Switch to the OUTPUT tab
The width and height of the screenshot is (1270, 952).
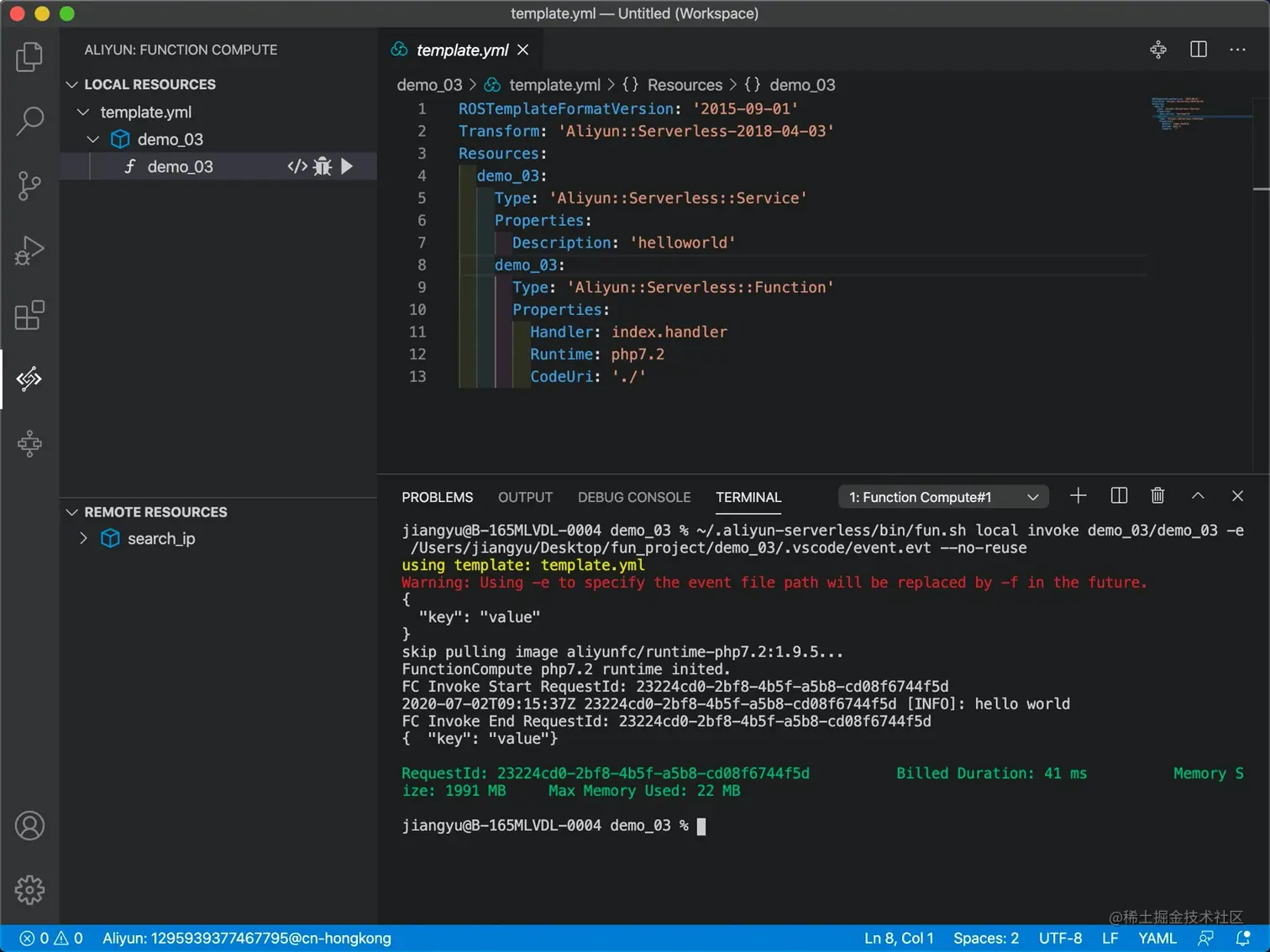(x=525, y=497)
